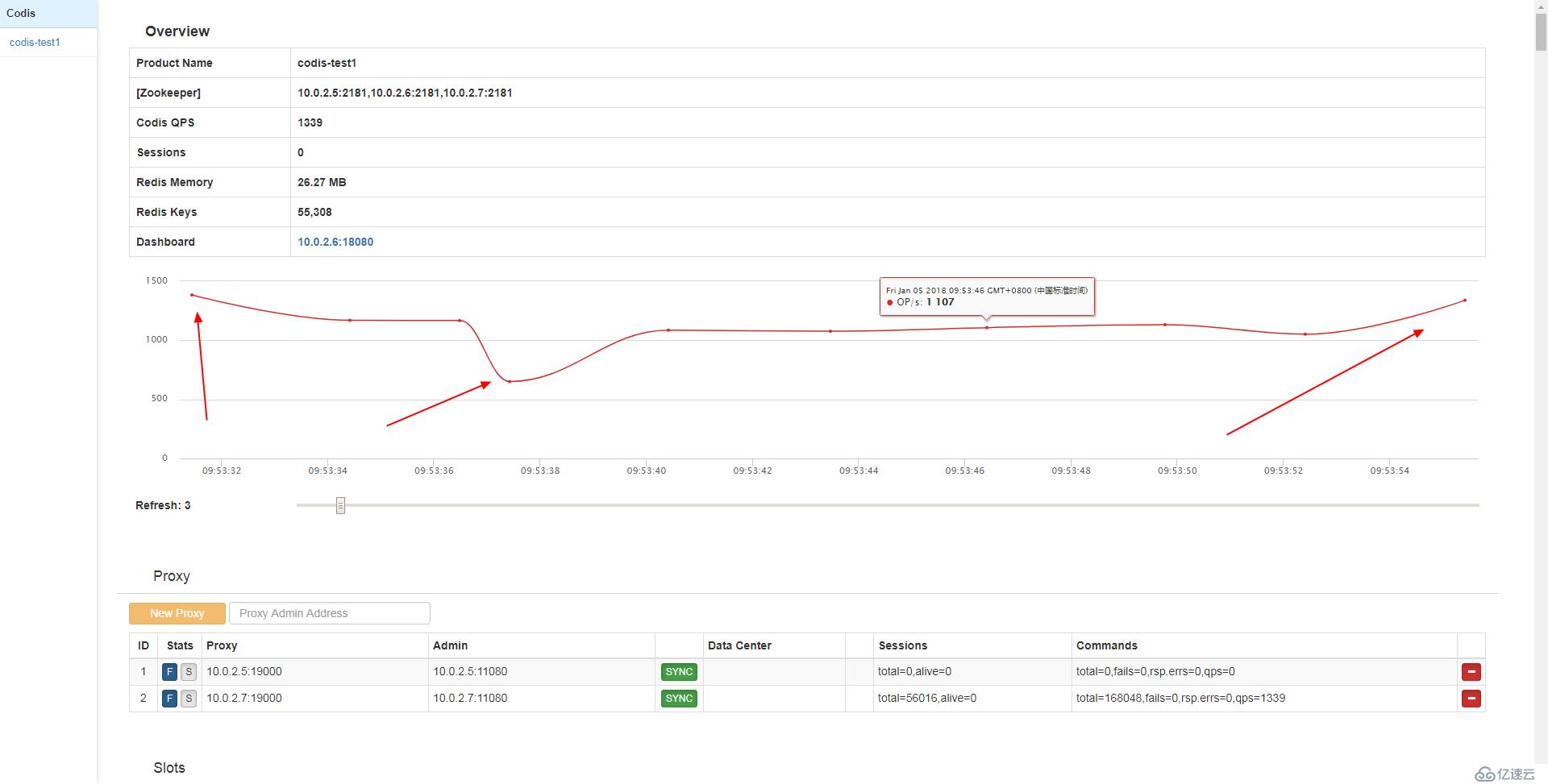Click the Data Center column header
Viewport: 1548px width, 784px height.
[x=739, y=645]
